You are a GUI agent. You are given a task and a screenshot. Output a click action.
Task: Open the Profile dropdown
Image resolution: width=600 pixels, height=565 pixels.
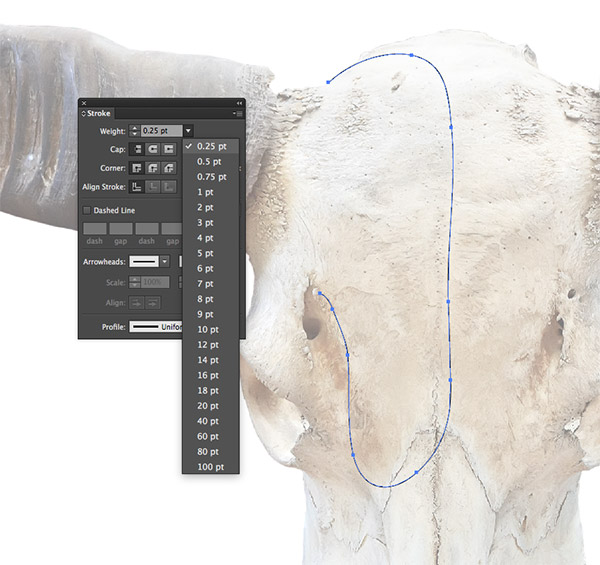[156, 327]
